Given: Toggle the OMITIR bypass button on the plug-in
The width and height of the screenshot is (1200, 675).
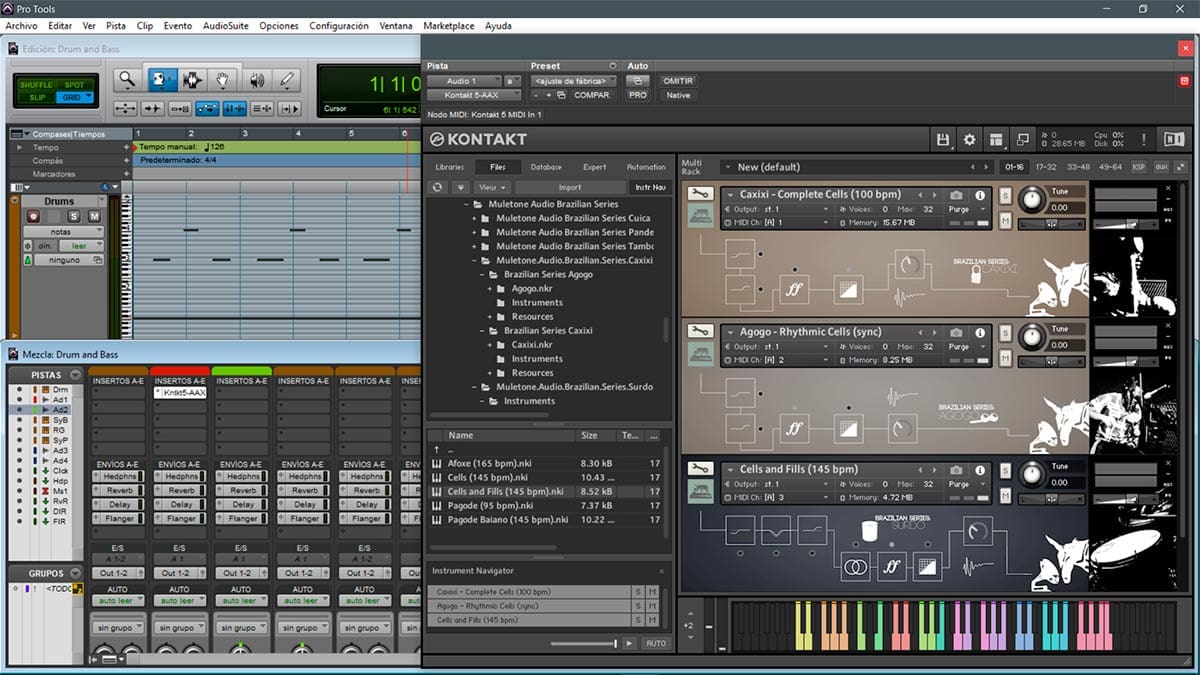Looking at the screenshot, I should point(678,81).
